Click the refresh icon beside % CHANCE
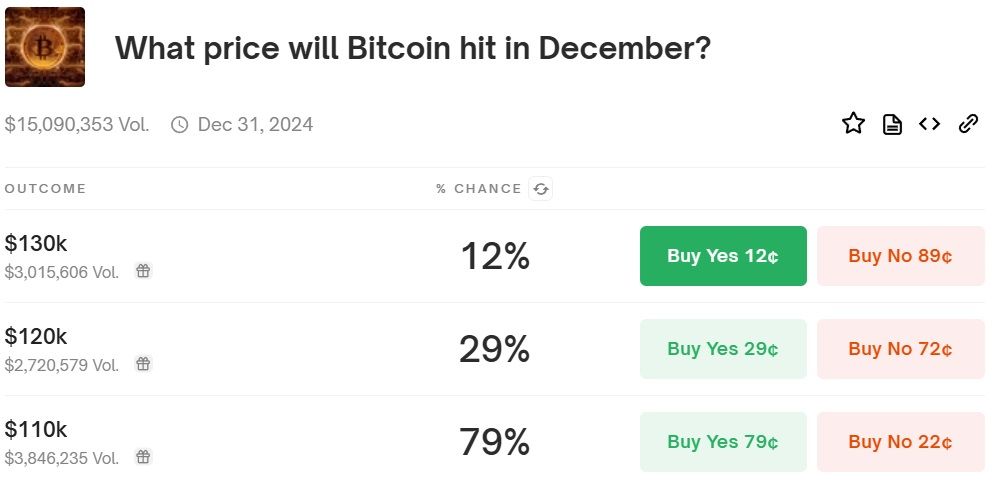The height and width of the screenshot is (488, 999). coord(541,189)
